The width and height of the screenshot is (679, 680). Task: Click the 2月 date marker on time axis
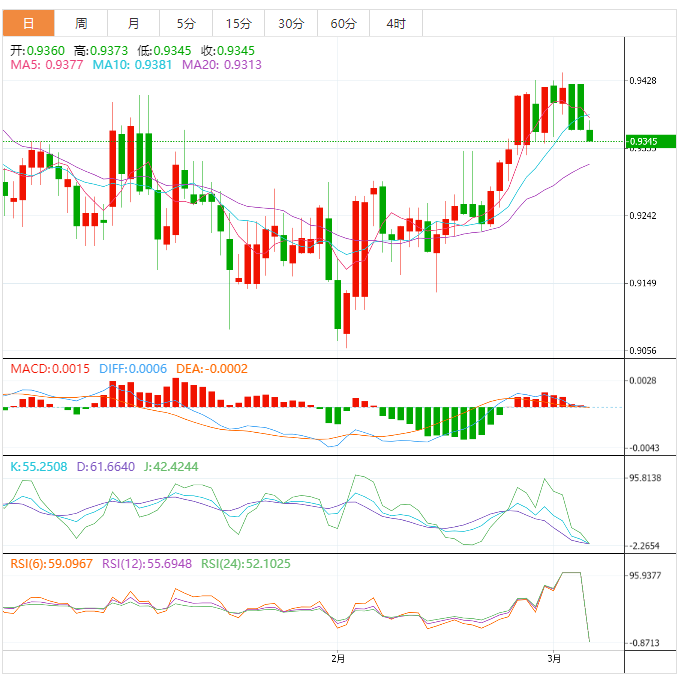click(x=338, y=659)
